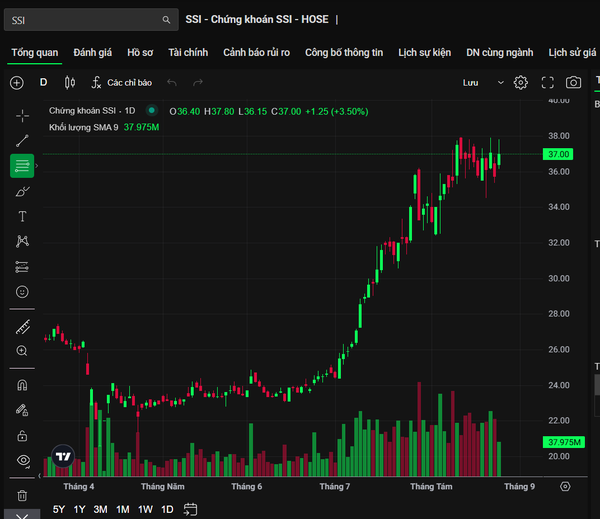
Task: Select the chart patterns tool
Action: [x=22, y=241]
